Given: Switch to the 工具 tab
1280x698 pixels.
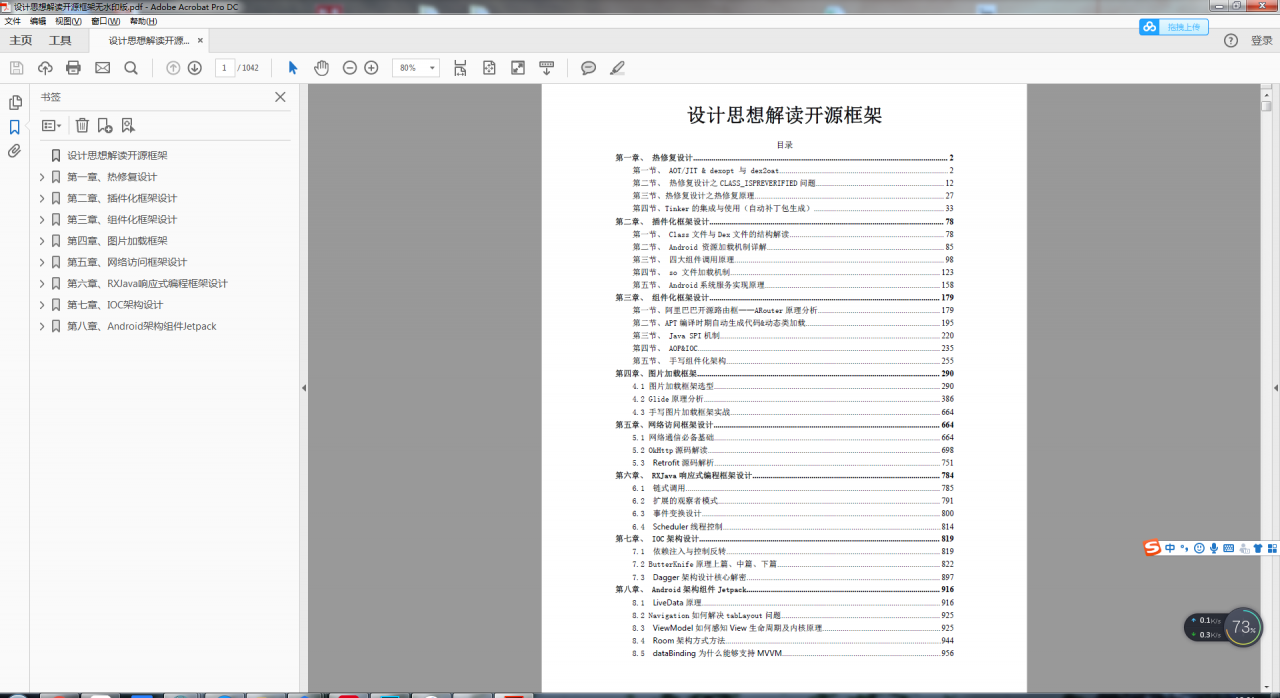Looking at the screenshot, I should (x=61, y=41).
